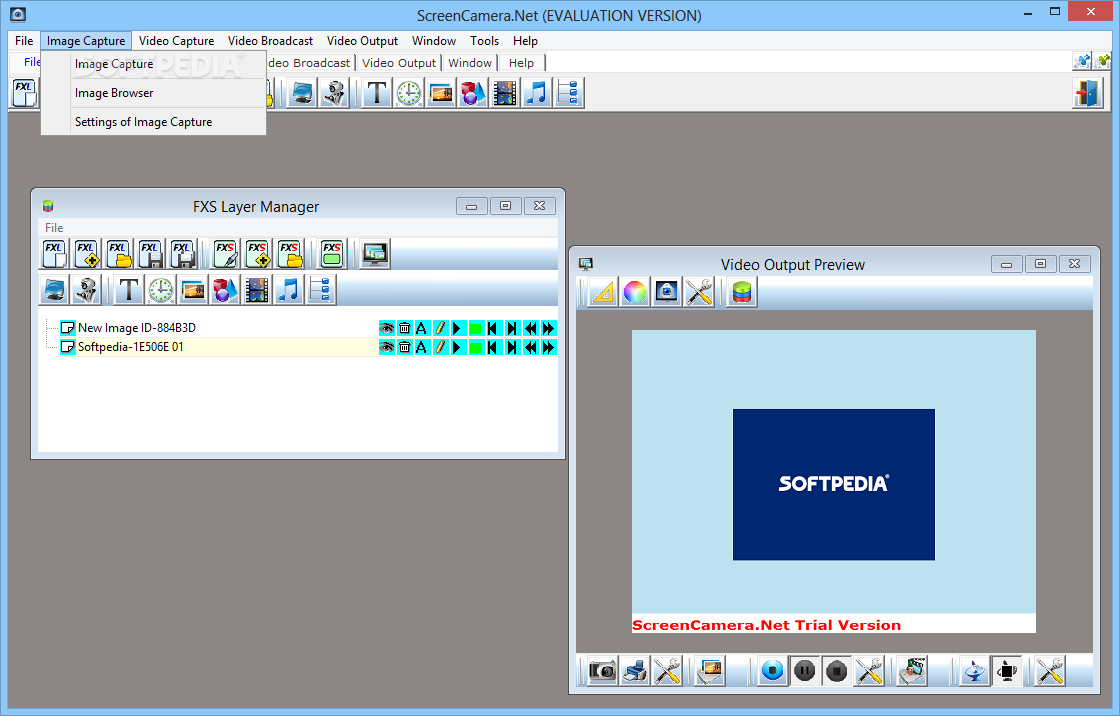
Task: Add webcam source from main toolbar
Action: 334,93
